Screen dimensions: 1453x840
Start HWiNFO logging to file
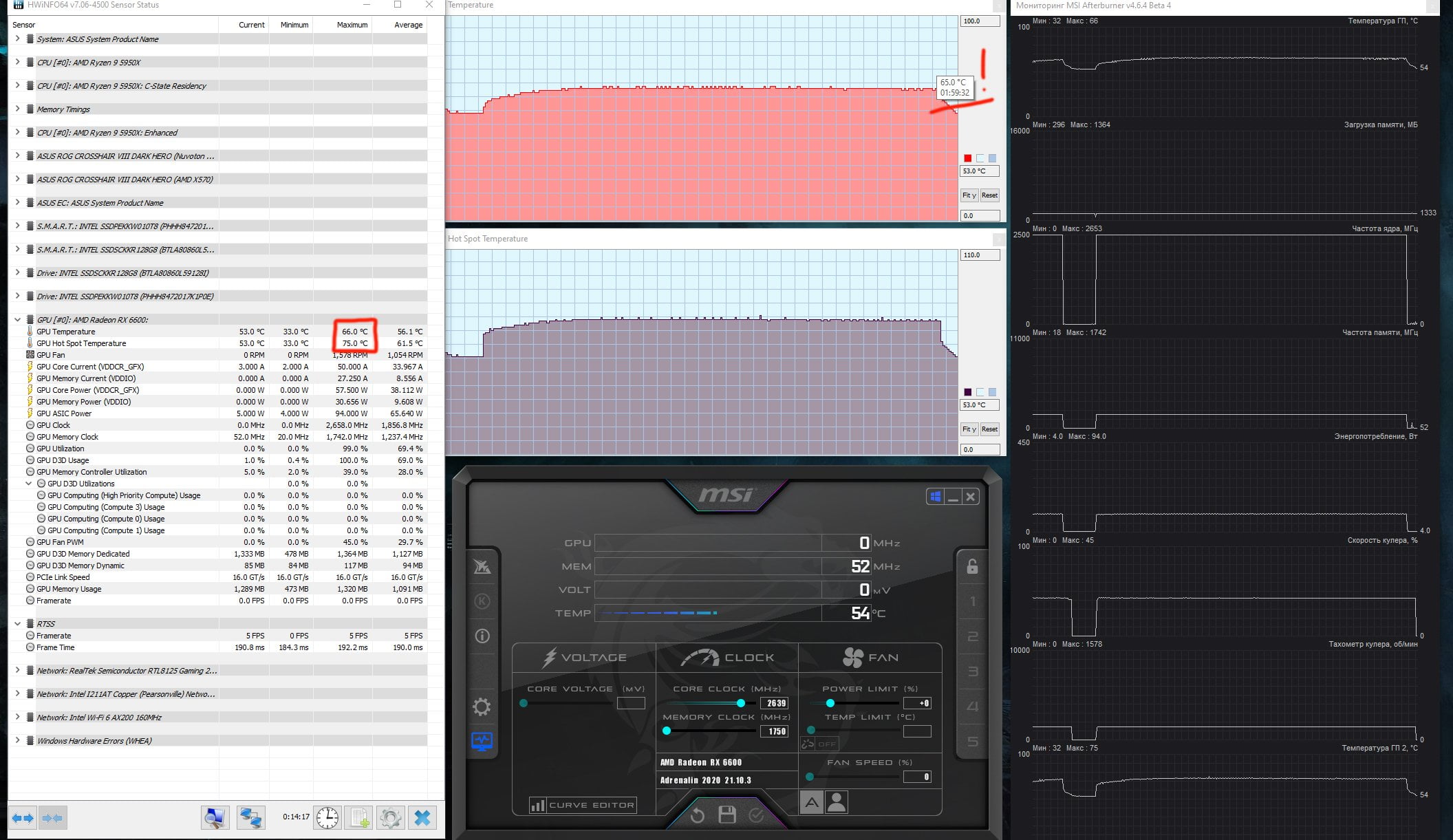[x=358, y=817]
